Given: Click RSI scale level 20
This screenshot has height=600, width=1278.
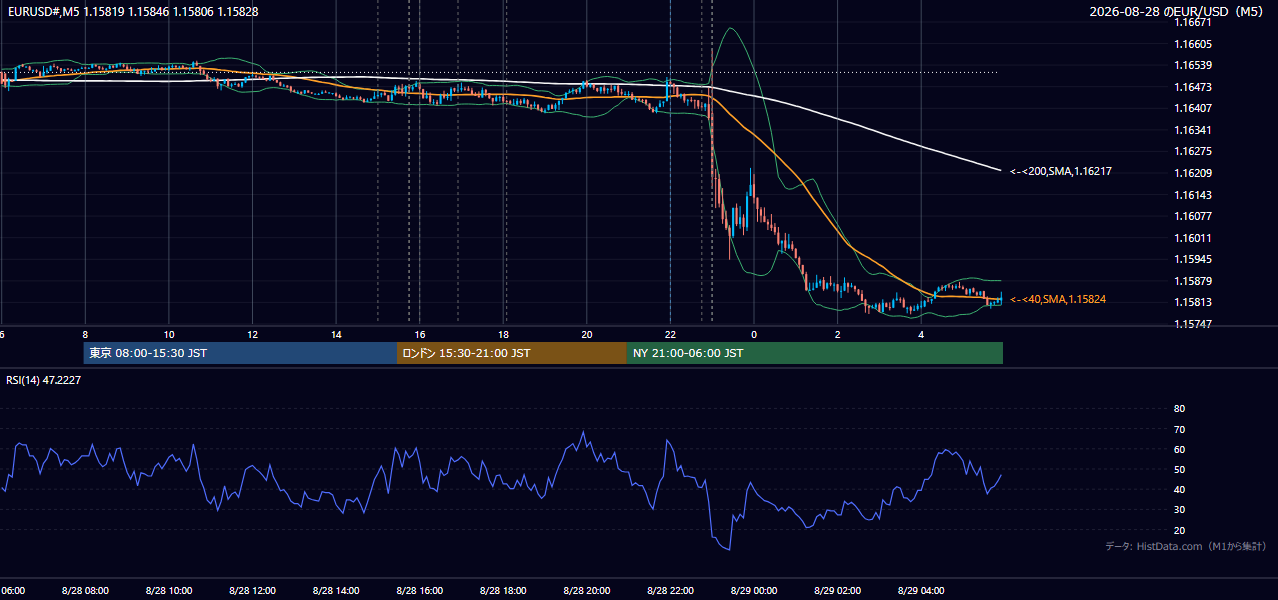Looking at the screenshot, I should (x=1179, y=530).
